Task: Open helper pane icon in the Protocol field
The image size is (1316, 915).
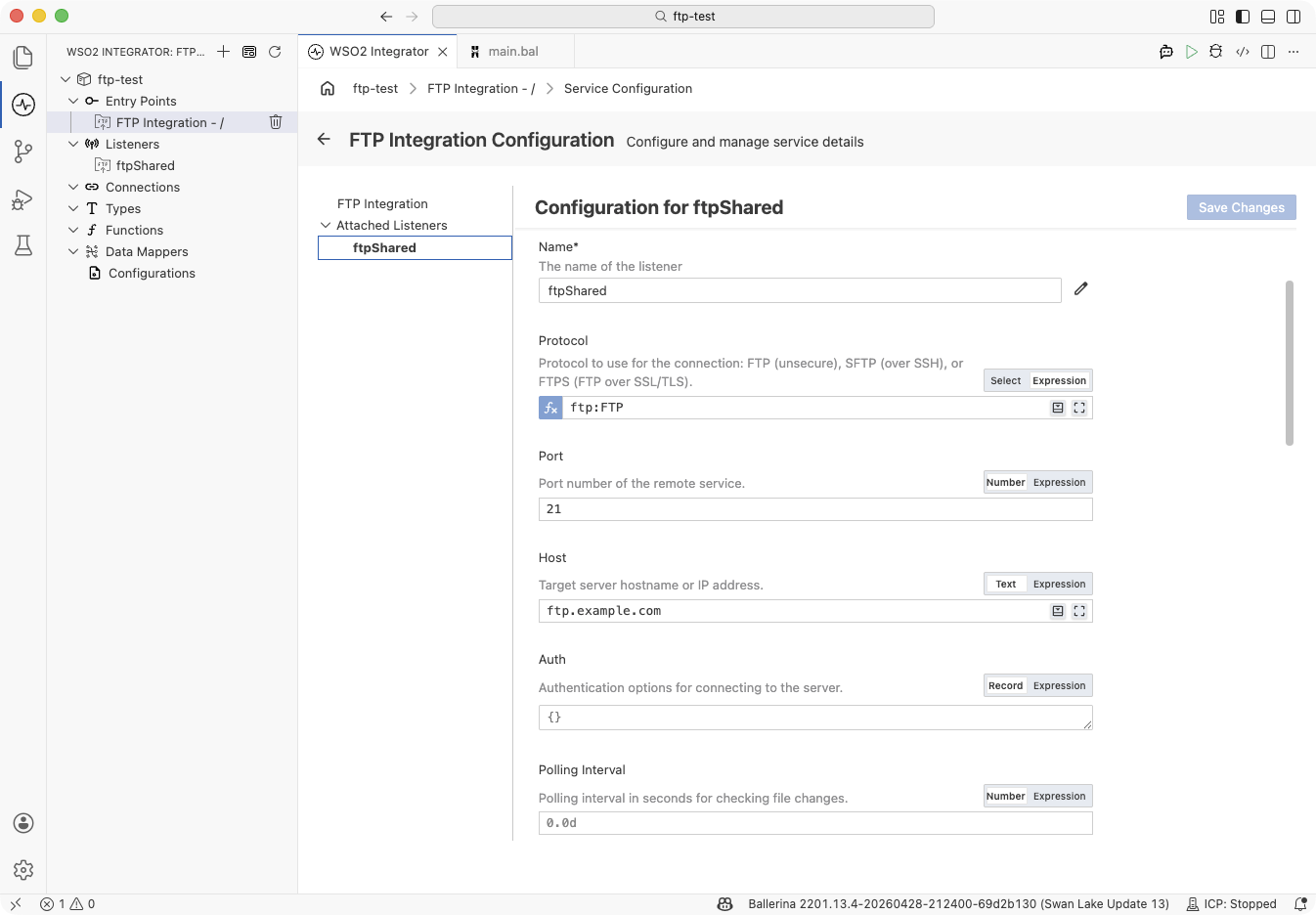Action: 1058,408
